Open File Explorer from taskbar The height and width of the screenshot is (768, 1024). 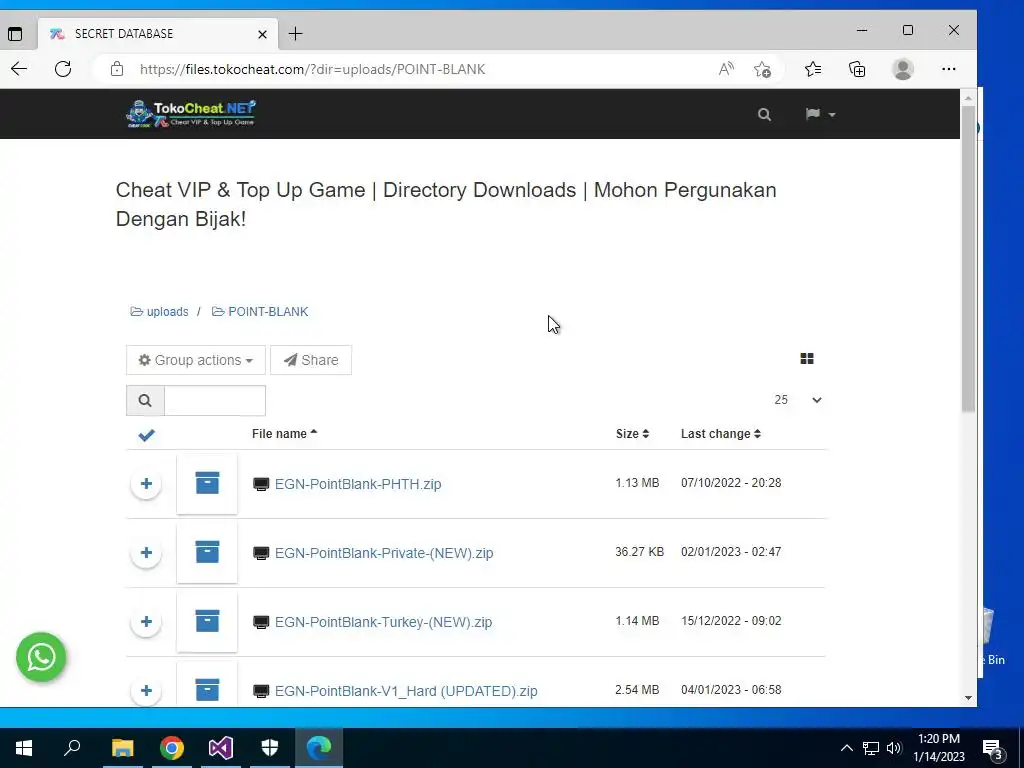coord(122,748)
